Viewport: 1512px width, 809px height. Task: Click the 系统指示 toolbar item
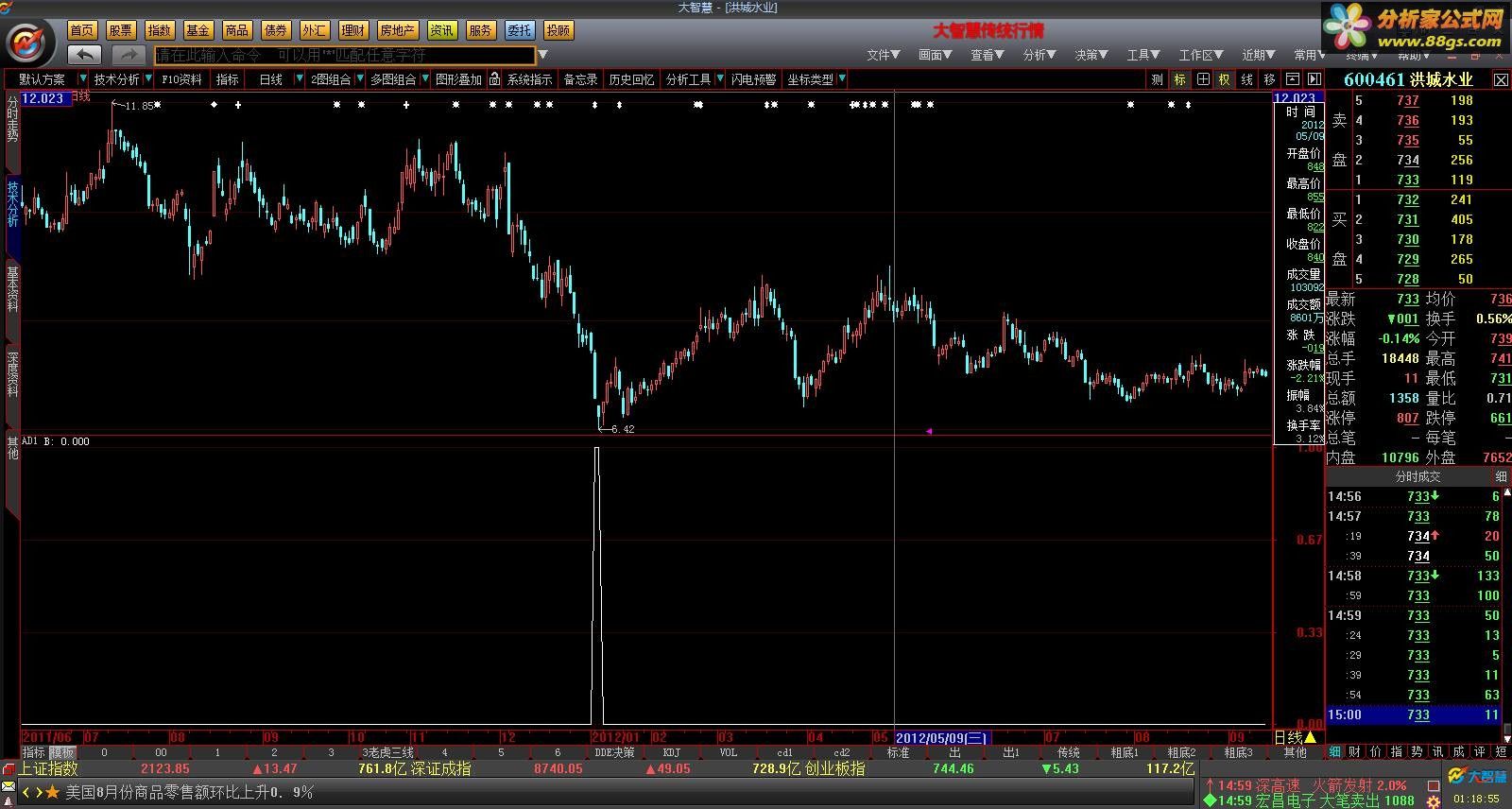point(529,79)
